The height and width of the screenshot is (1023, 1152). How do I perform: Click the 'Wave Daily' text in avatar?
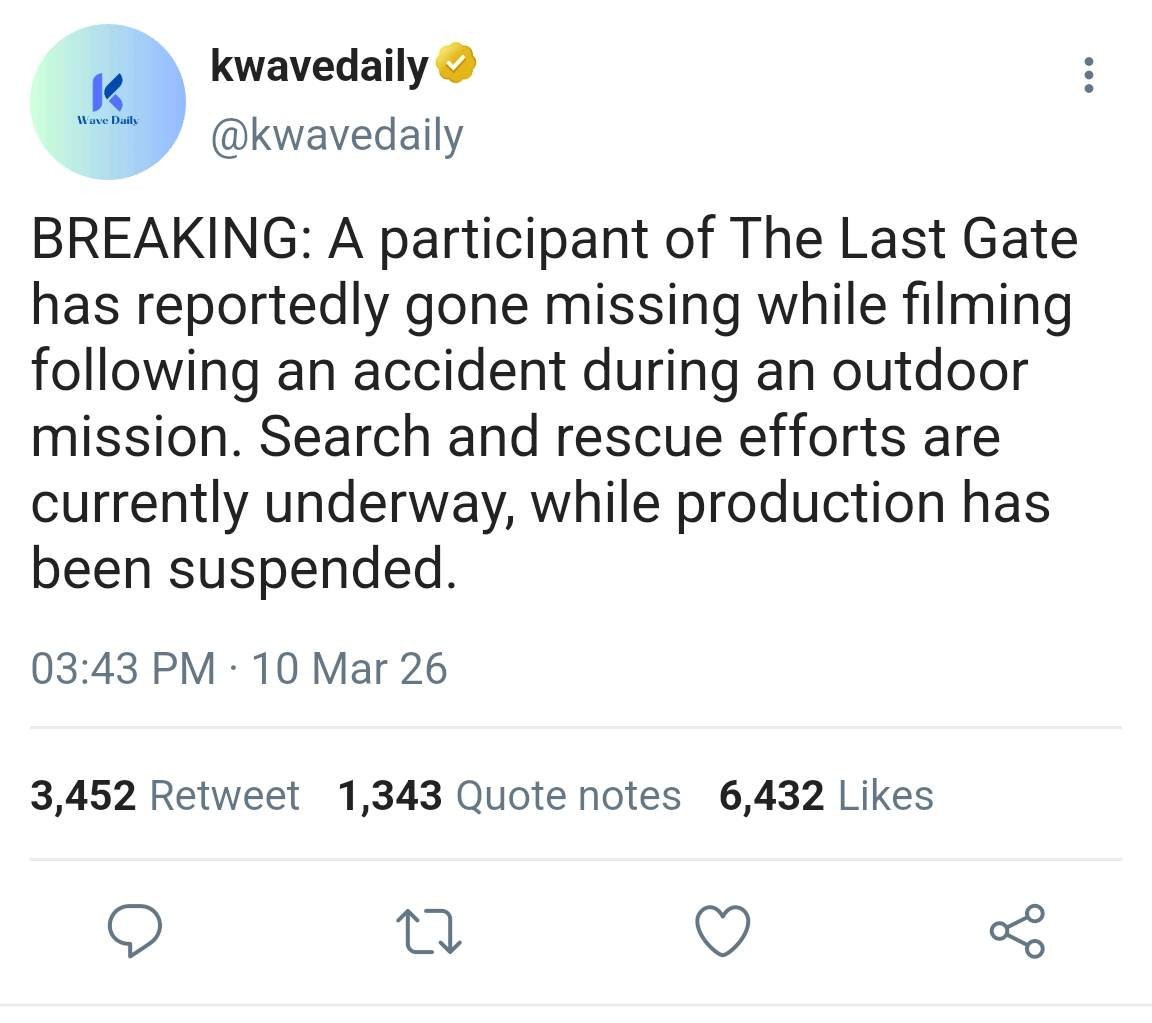108,120
